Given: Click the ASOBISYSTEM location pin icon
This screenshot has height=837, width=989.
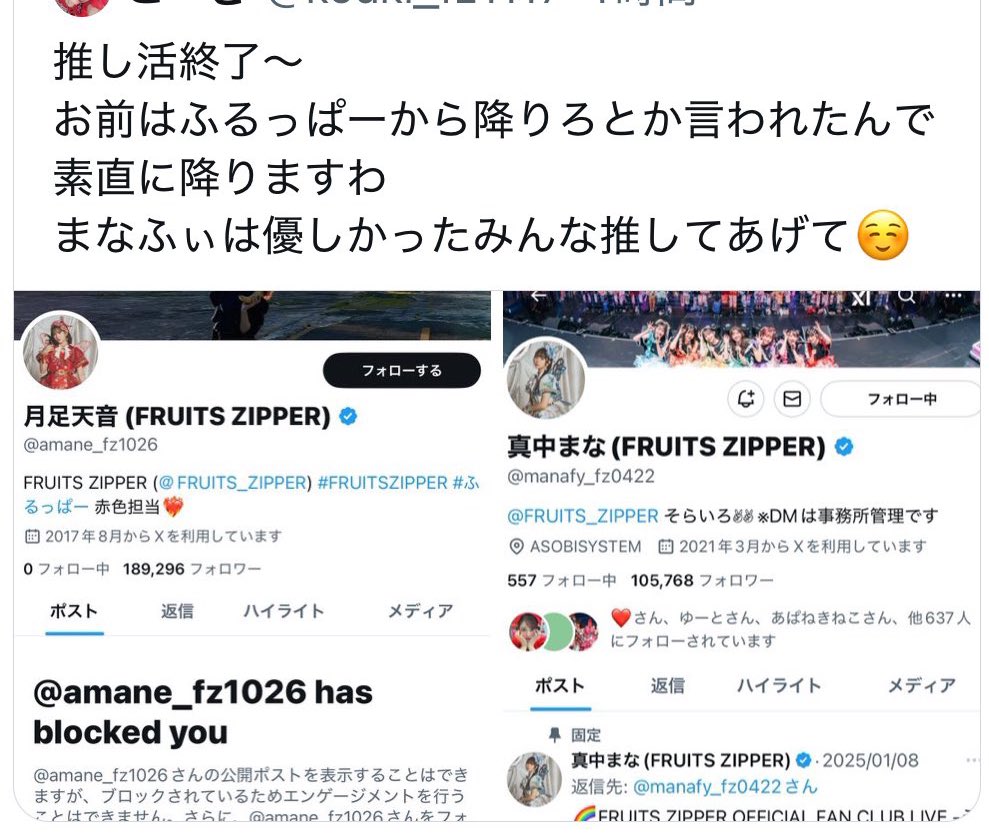Looking at the screenshot, I should (516, 547).
